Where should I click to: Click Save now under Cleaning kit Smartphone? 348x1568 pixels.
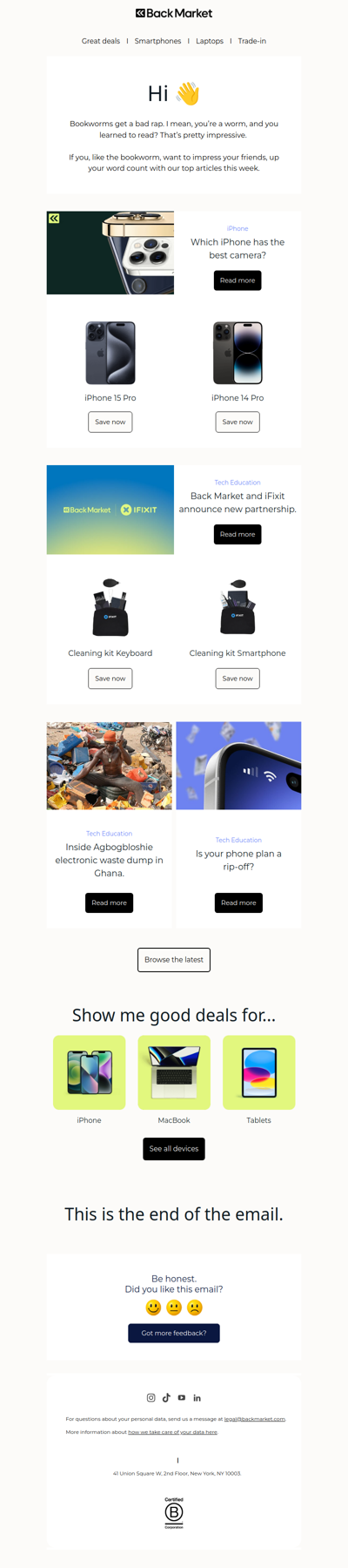(x=238, y=679)
